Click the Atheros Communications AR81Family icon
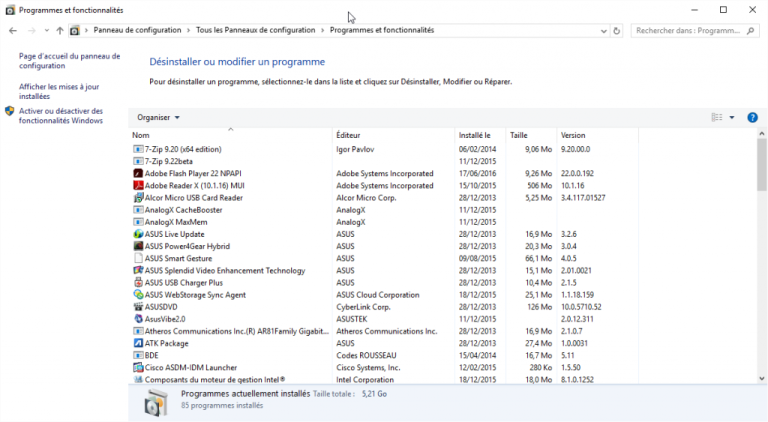Screen dimensions: 768x422 coord(138,331)
